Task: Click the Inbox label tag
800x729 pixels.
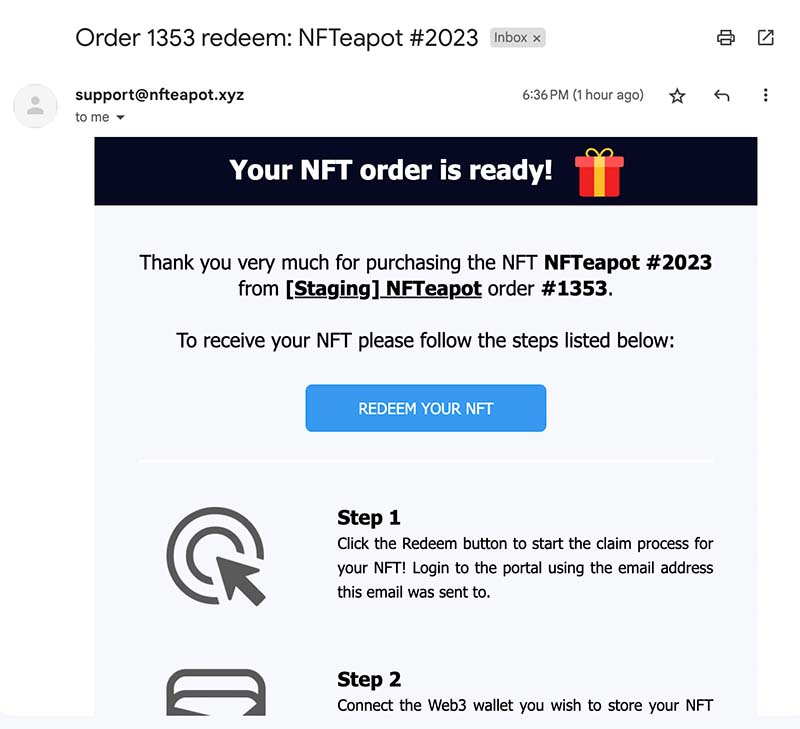Action: (511, 38)
